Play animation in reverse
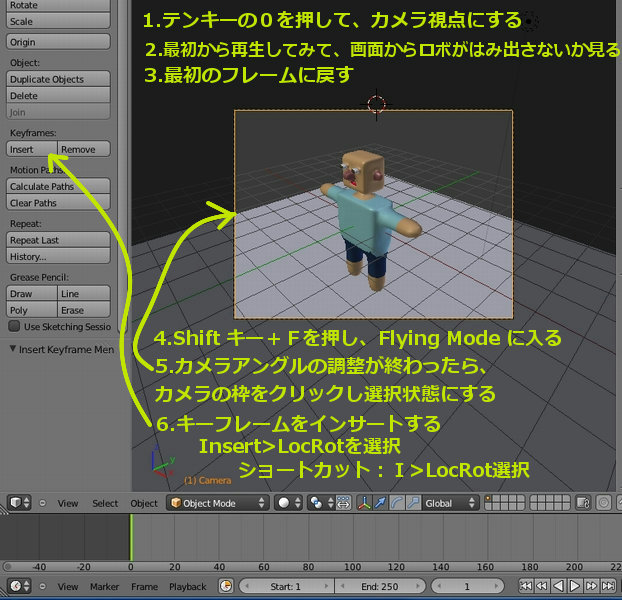622x600 pixels. (558, 586)
